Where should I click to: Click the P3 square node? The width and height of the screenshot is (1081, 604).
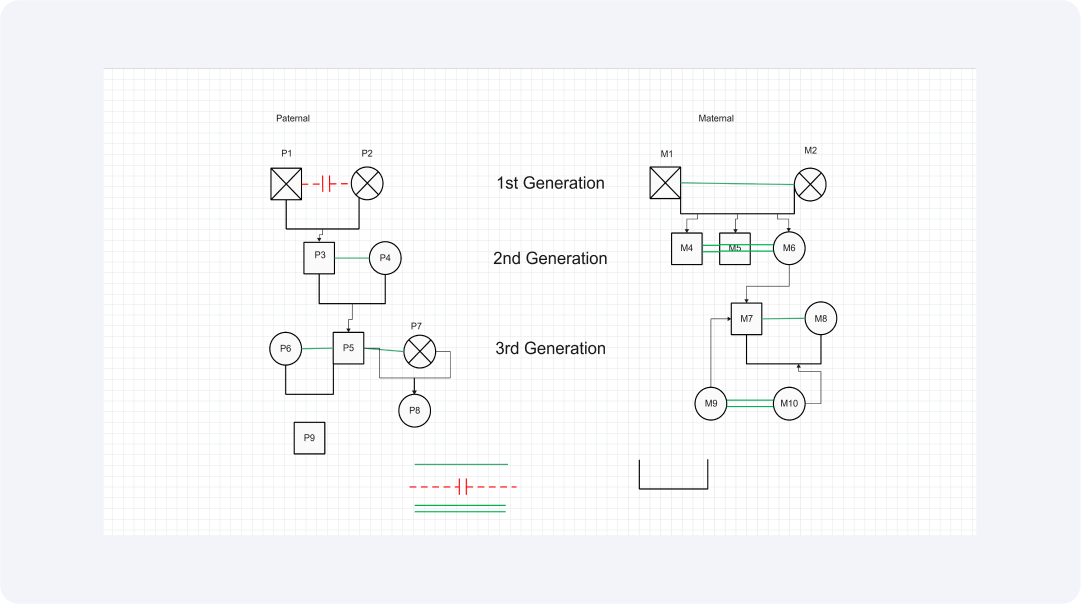click(x=319, y=258)
